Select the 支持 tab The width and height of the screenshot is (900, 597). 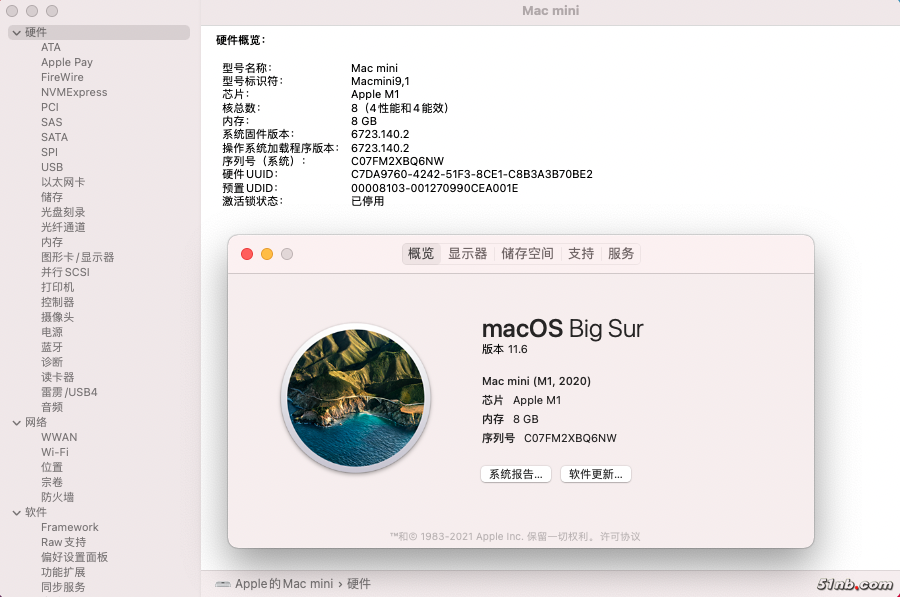581,254
